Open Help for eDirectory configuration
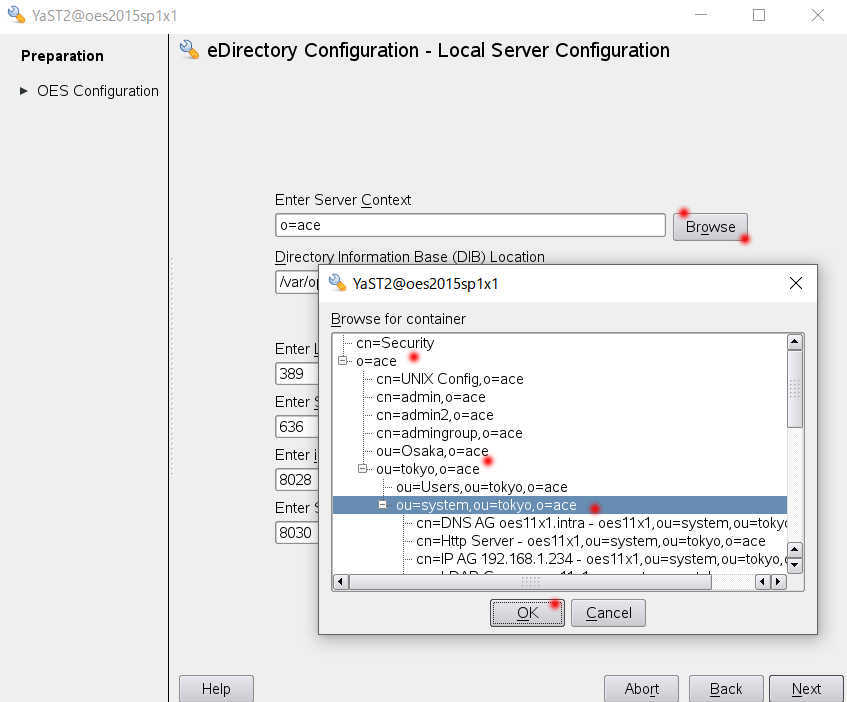Image resolution: width=847 pixels, height=702 pixels. (x=216, y=688)
